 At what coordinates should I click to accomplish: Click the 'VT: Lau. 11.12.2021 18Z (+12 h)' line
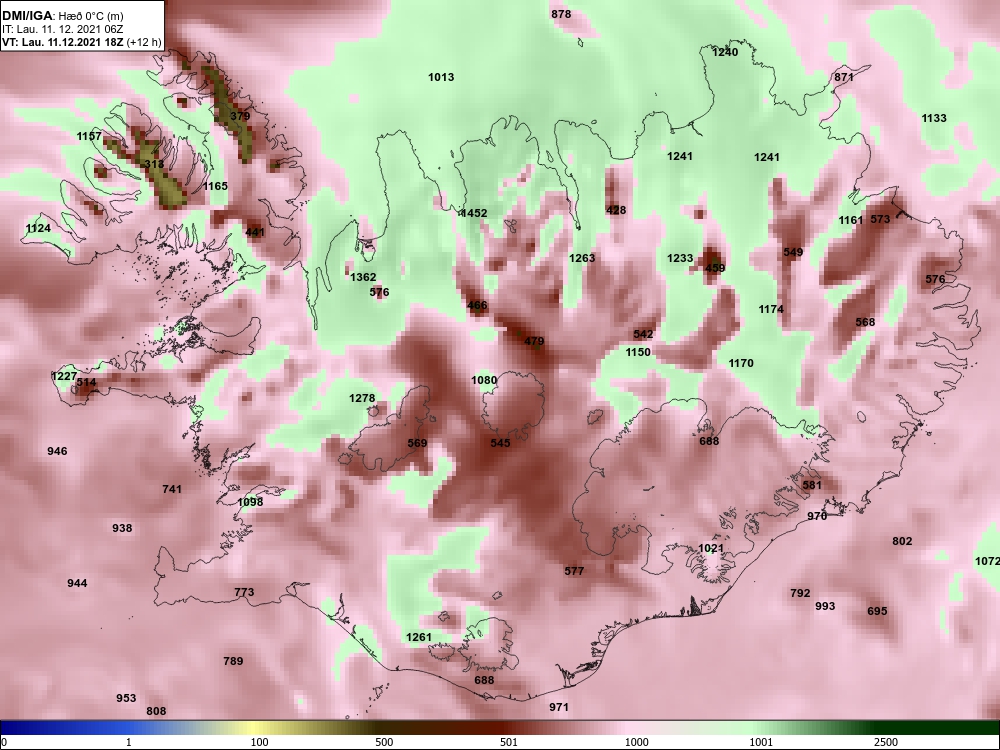(82, 43)
